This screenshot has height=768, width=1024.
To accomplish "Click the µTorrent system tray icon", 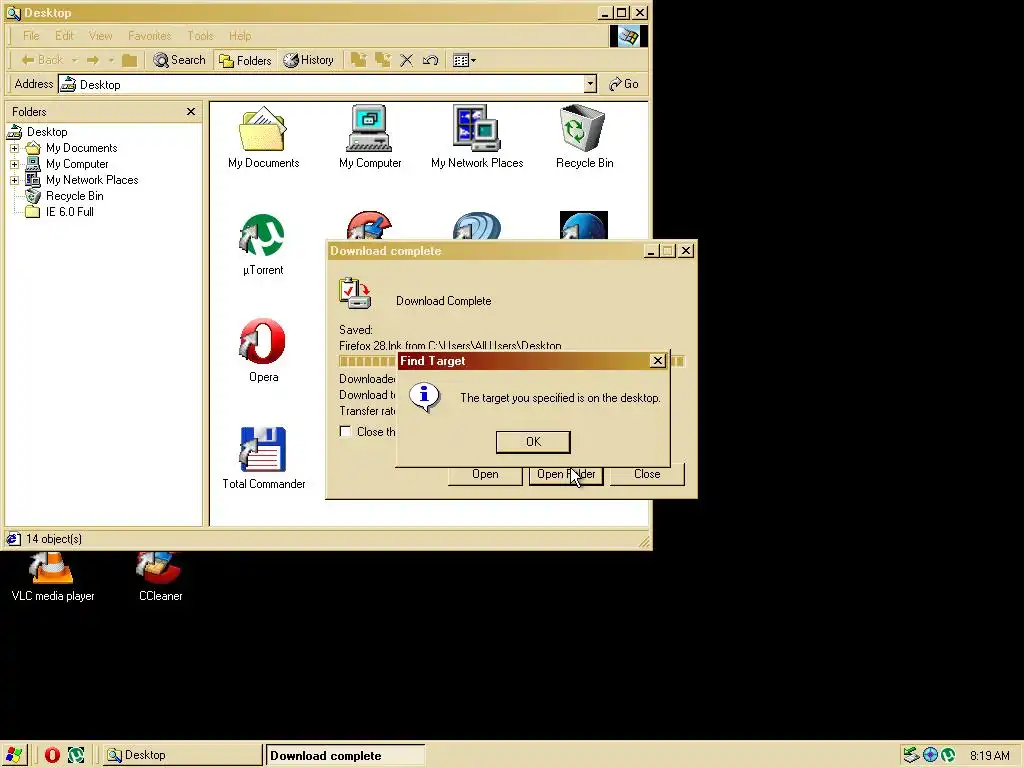I will 948,756.
